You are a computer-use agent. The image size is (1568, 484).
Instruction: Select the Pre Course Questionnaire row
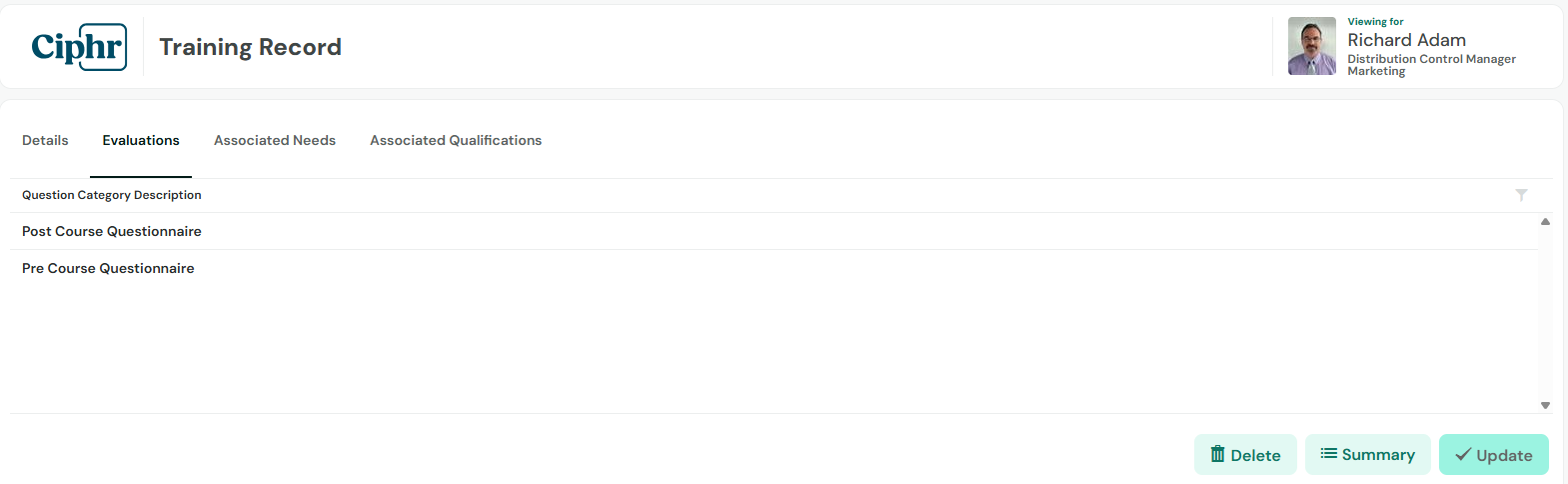tap(774, 268)
